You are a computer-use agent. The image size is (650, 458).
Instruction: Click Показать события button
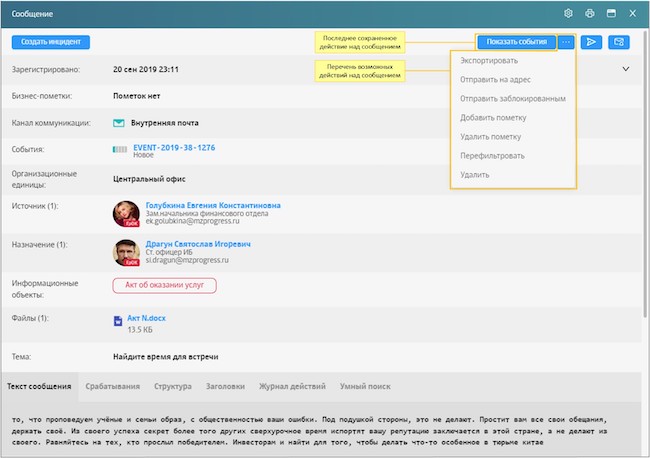[517, 42]
